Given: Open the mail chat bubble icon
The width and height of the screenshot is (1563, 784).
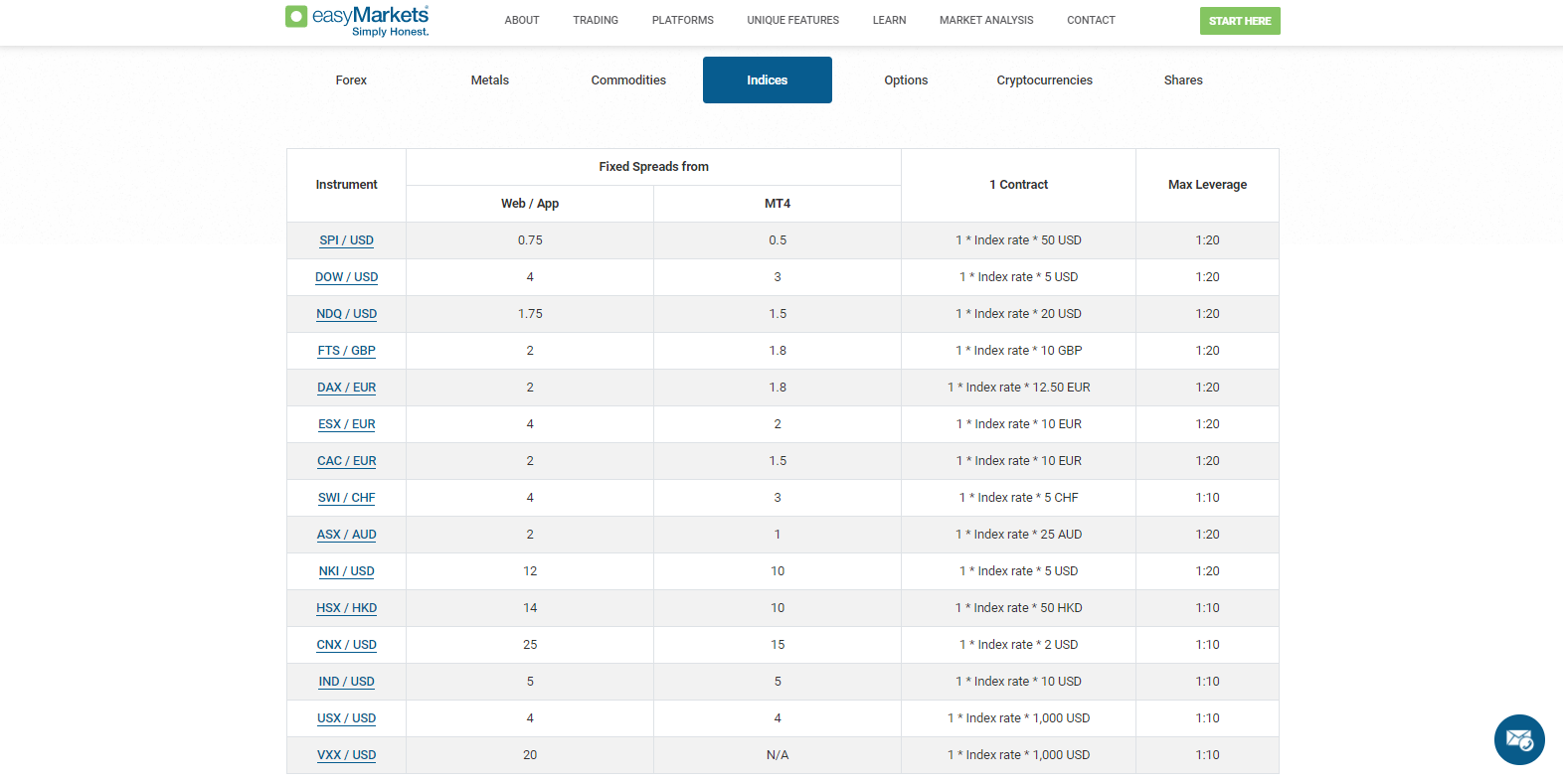Looking at the screenshot, I should tap(1519, 739).
